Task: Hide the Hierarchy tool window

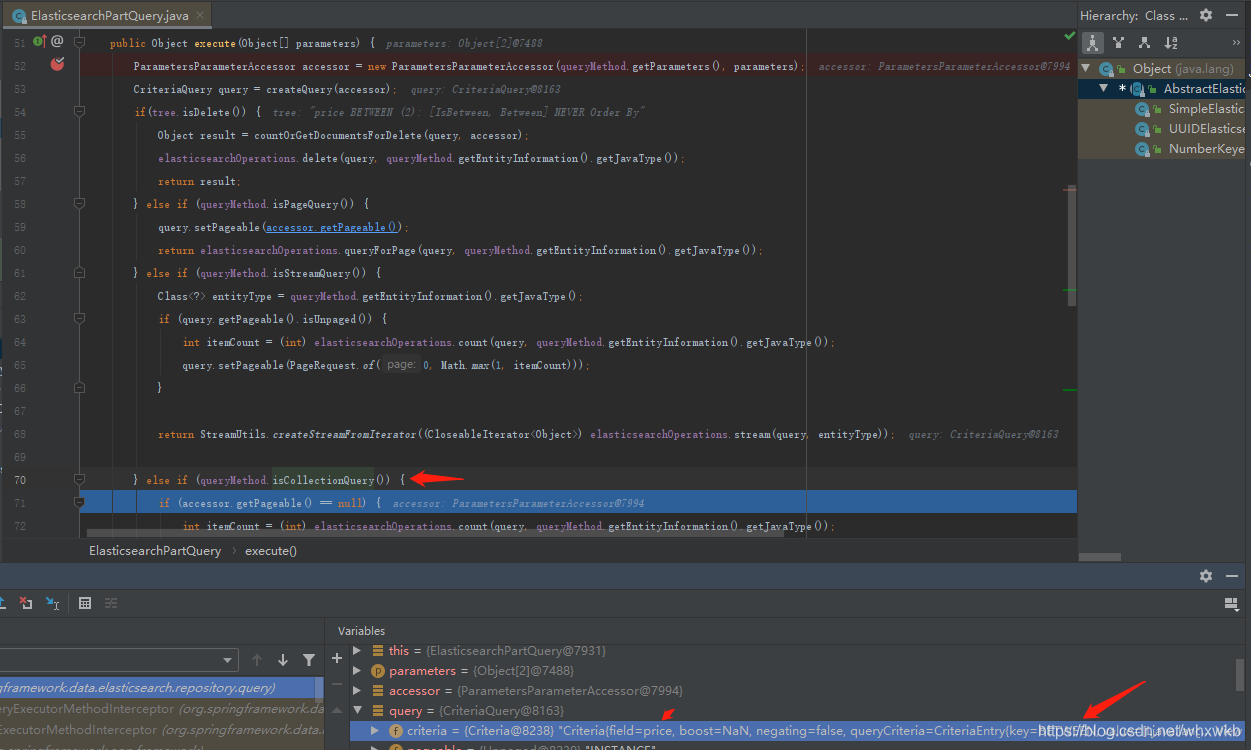Action: 1232,15
